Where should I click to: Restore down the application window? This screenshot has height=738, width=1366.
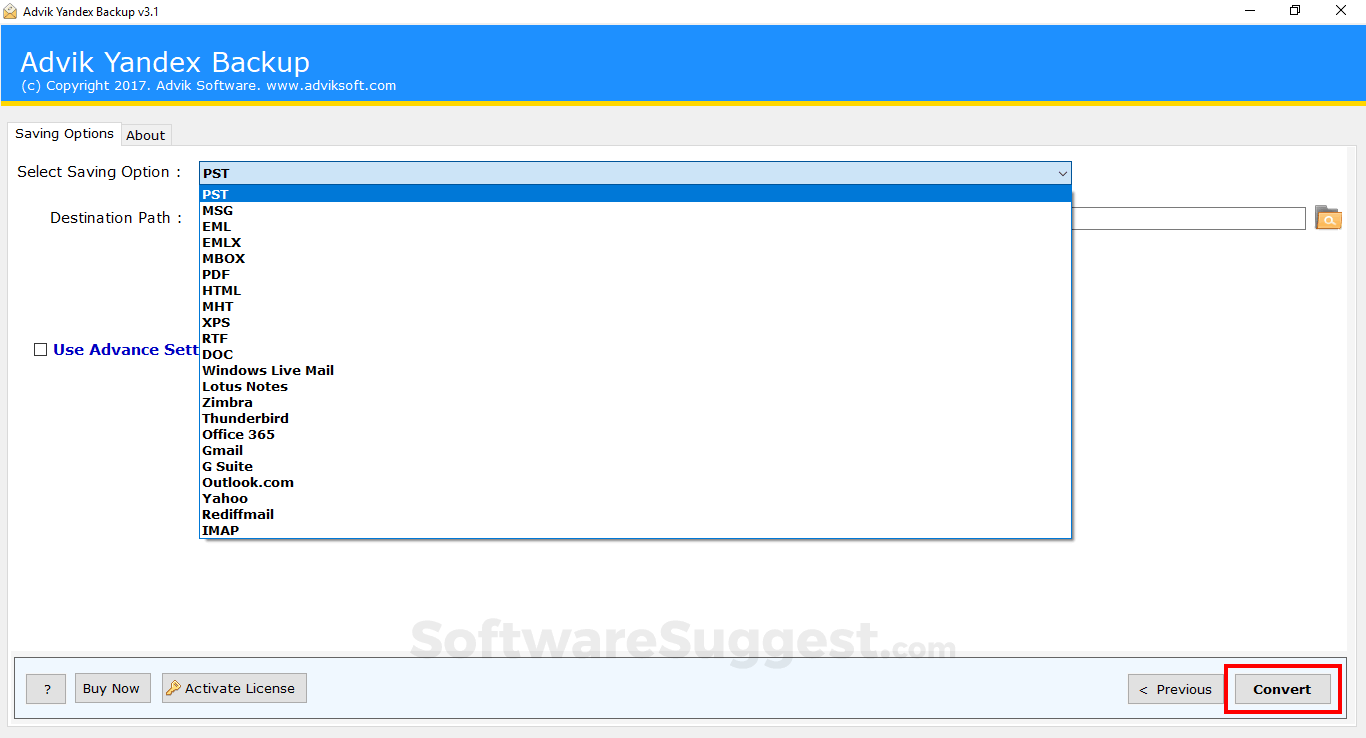tap(1295, 11)
